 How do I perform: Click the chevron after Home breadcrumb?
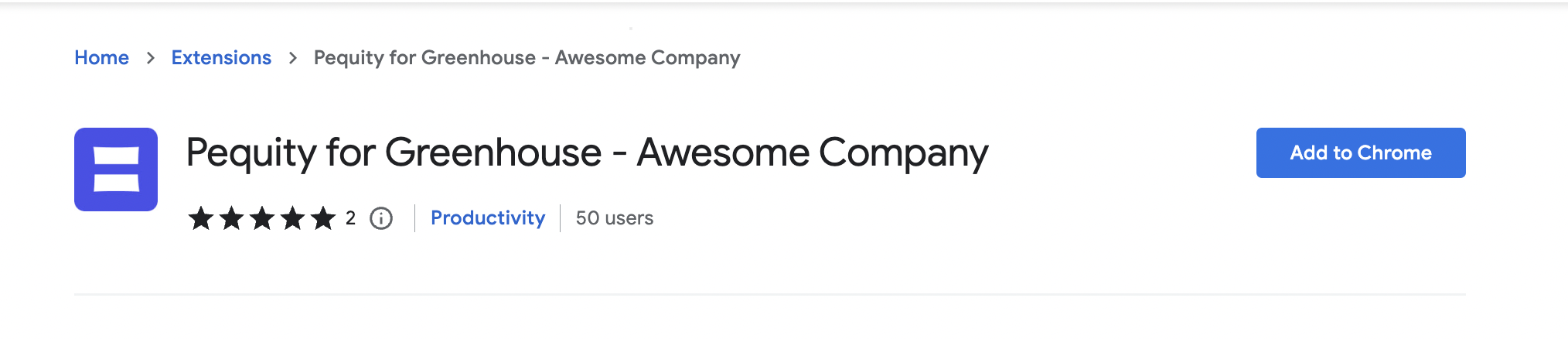pos(150,58)
